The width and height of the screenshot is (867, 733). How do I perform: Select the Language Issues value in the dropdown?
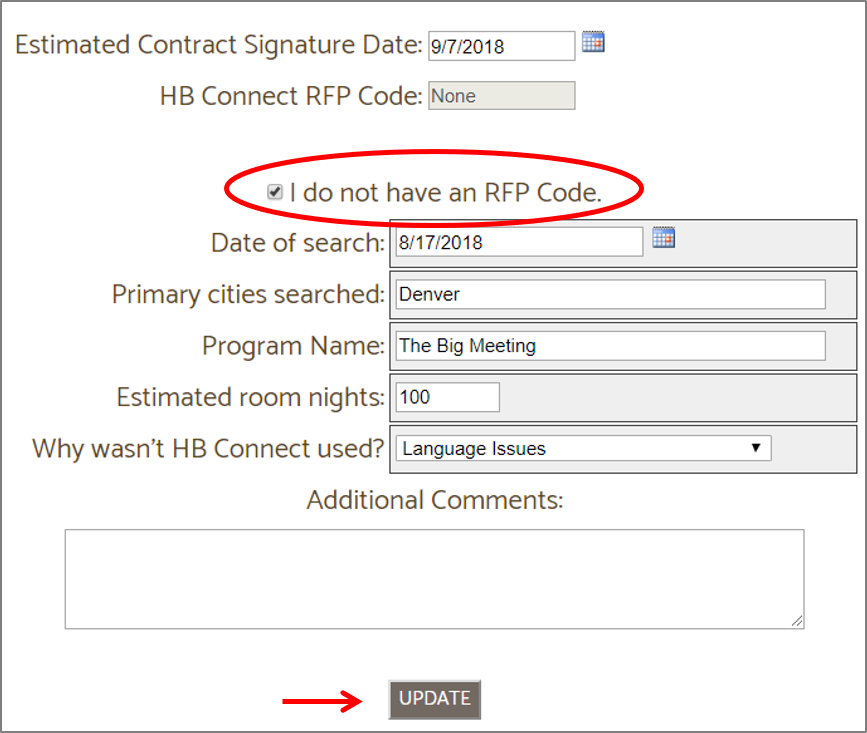tap(470, 448)
